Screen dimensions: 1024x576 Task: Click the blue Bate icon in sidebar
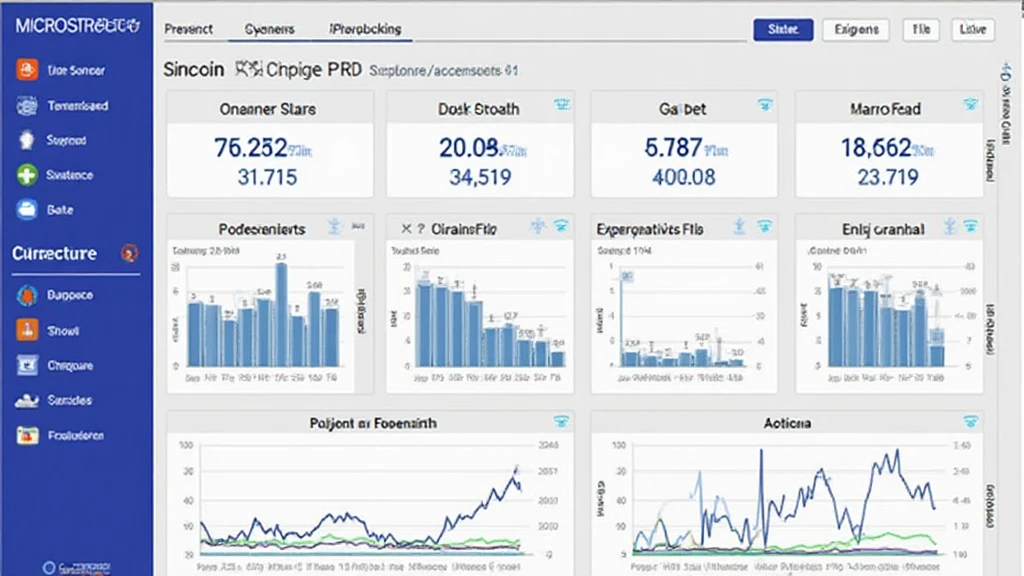pyautogui.click(x=26, y=211)
